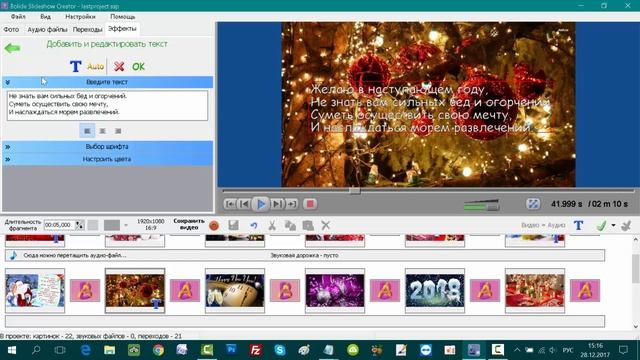Viewport: 640px width, 360px height.
Task: Click the scissors cut icon
Action: pos(272,225)
